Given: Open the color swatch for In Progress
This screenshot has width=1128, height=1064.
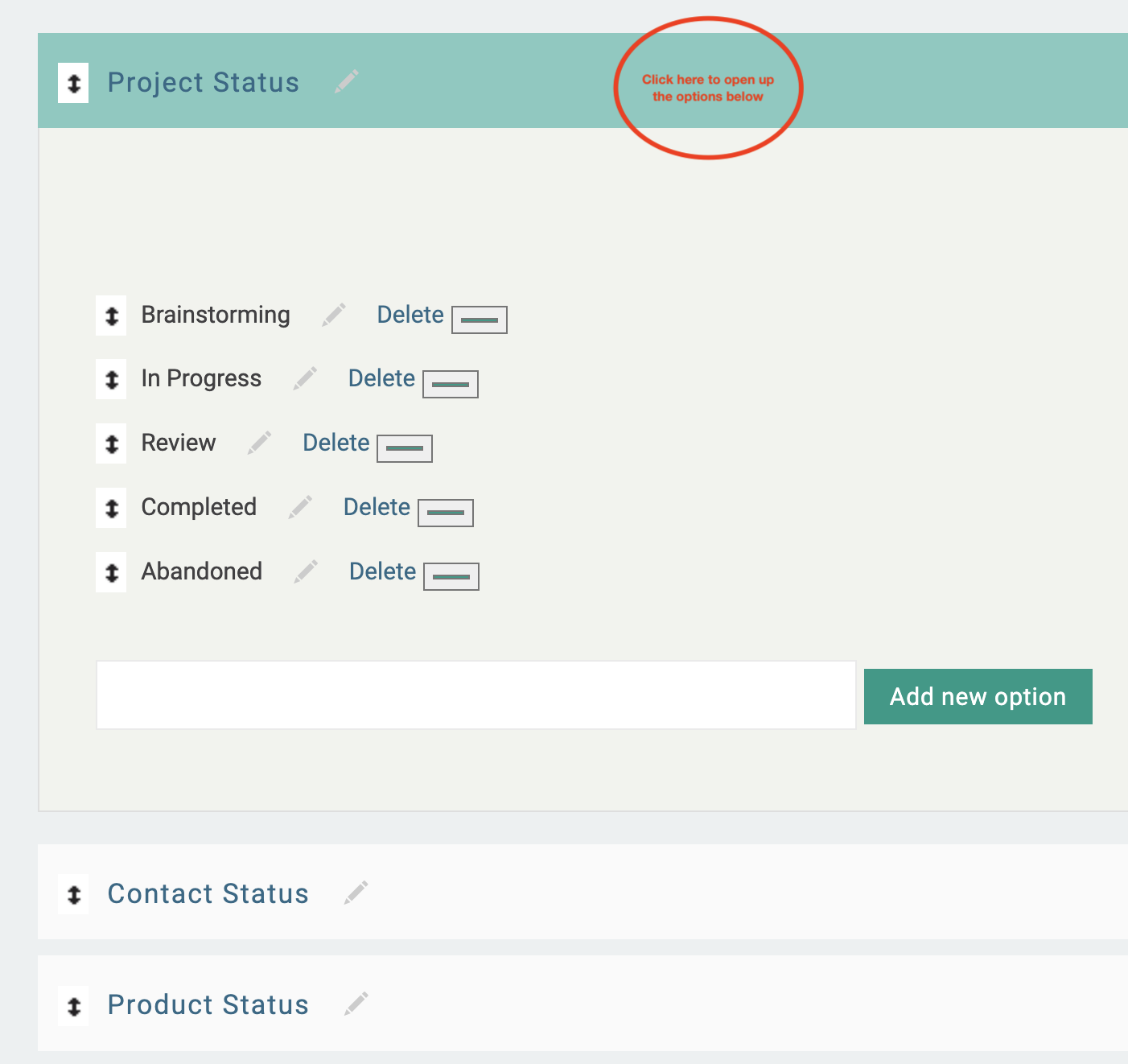Looking at the screenshot, I should 451,384.
